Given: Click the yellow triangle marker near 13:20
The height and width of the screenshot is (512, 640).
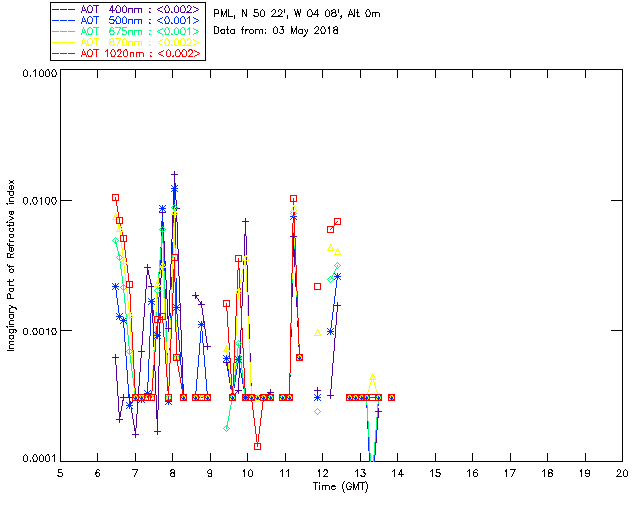Looking at the screenshot, I should (372, 377).
